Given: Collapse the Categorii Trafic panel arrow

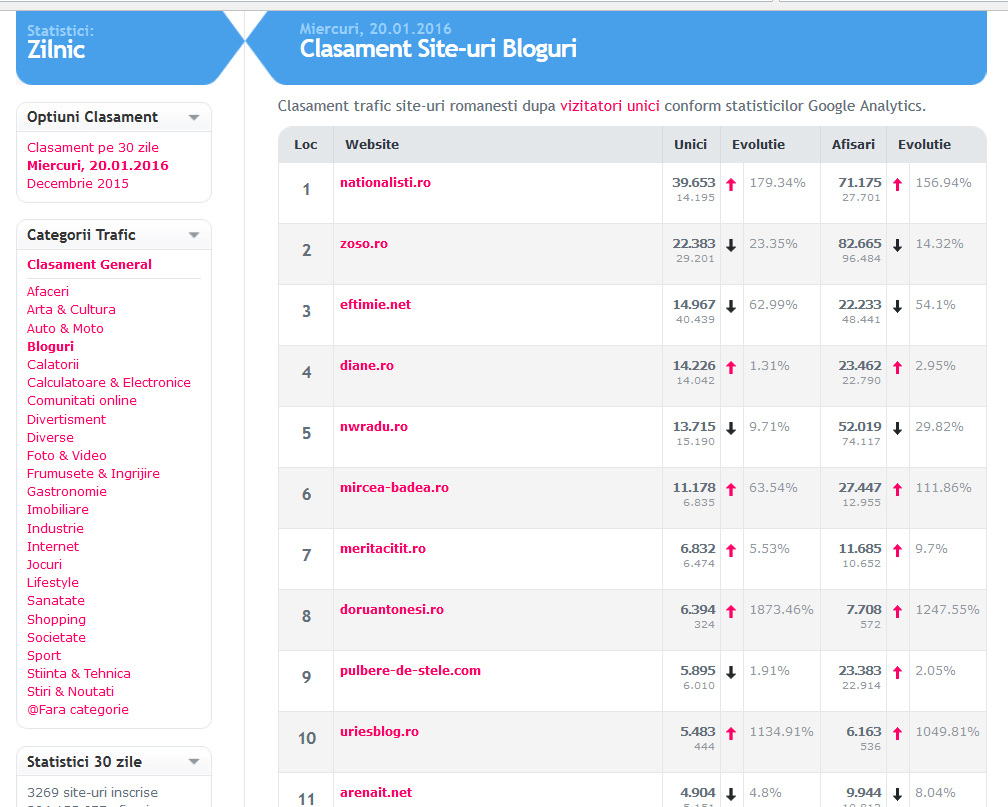Looking at the screenshot, I should click(x=194, y=235).
